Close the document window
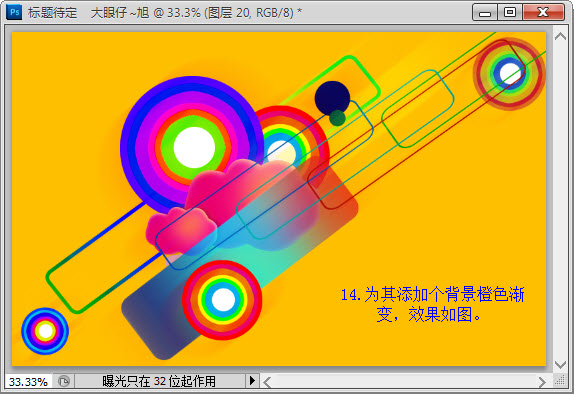 point(543,12)
